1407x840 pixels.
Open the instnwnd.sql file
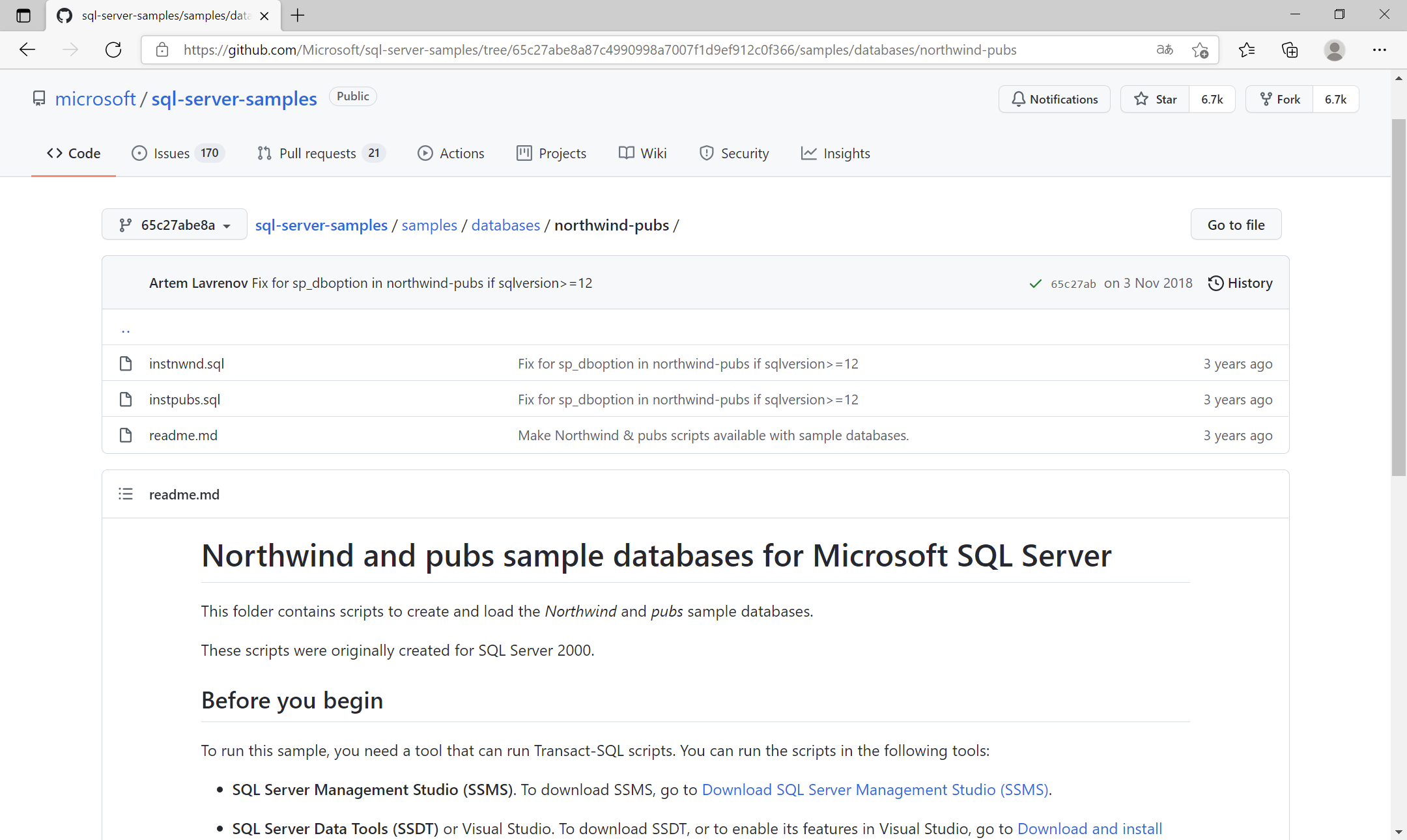(186, 363)
